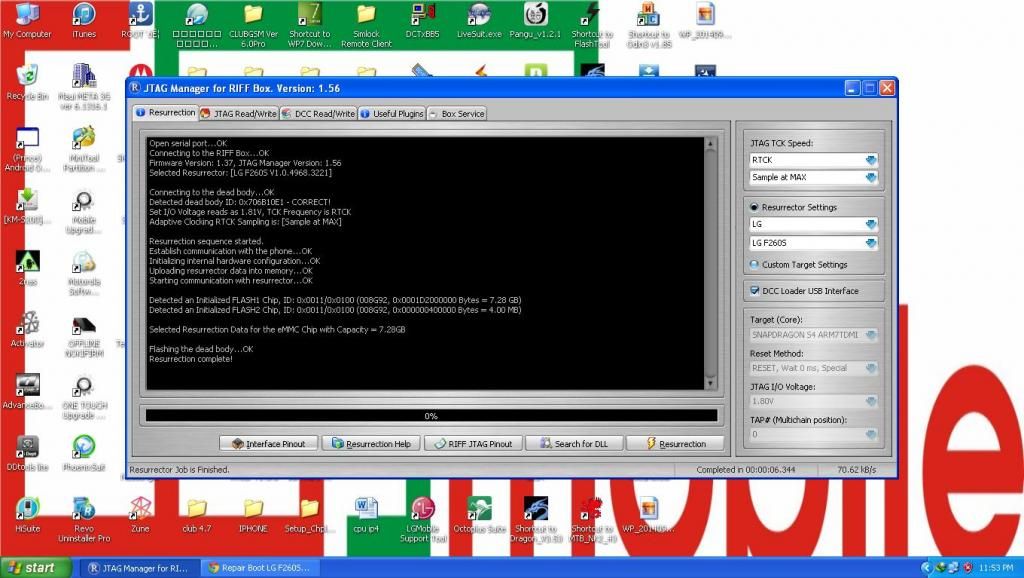This screenshot has height=578, width=1024.
Task: Expand the Target (Core) SNAPDRAGON dropdown
Action: (871, 334)
